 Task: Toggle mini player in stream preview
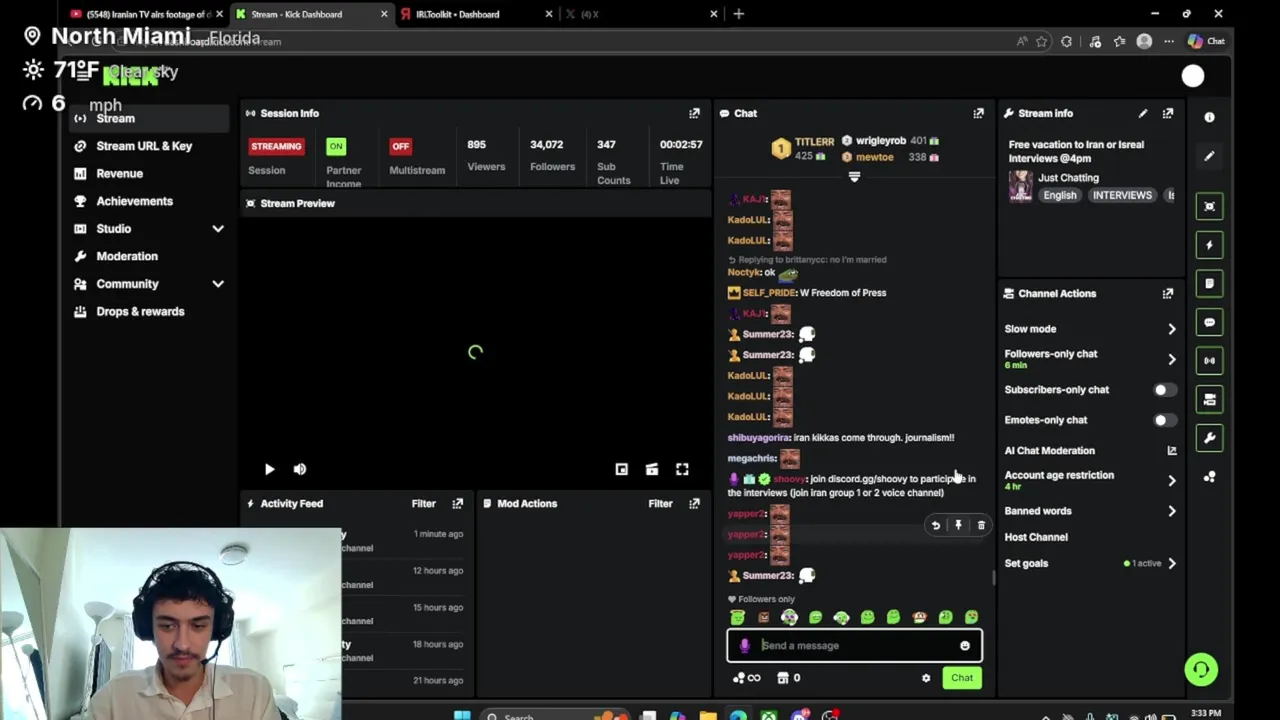tap(621, 469)
